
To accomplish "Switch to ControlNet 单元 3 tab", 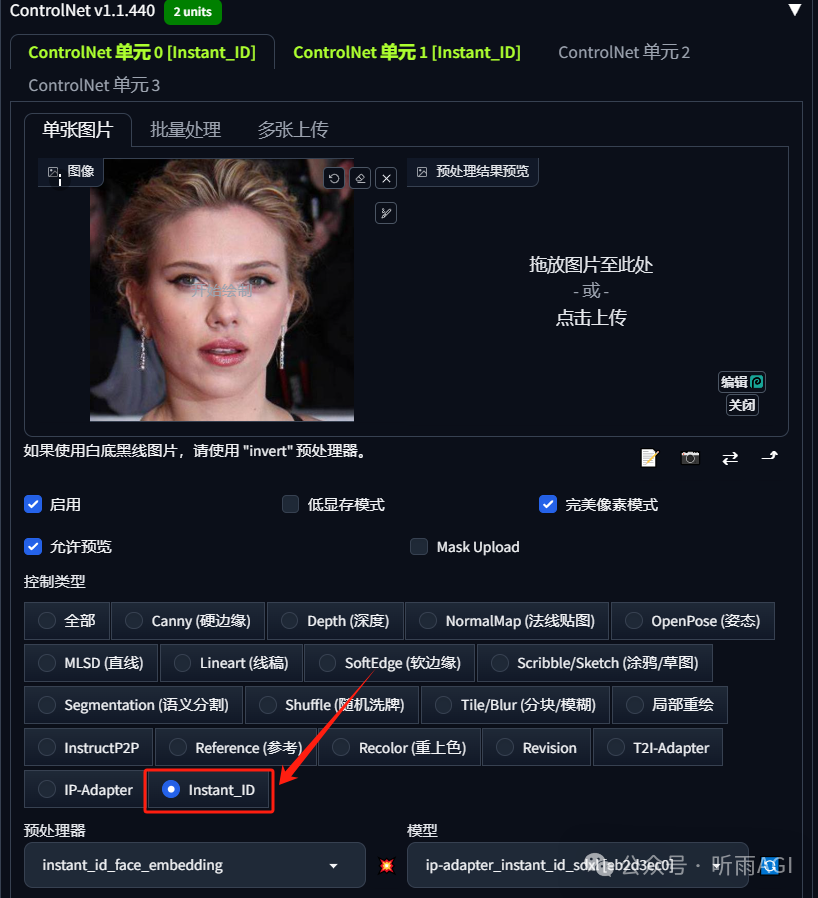I will [x=94, y=85].
